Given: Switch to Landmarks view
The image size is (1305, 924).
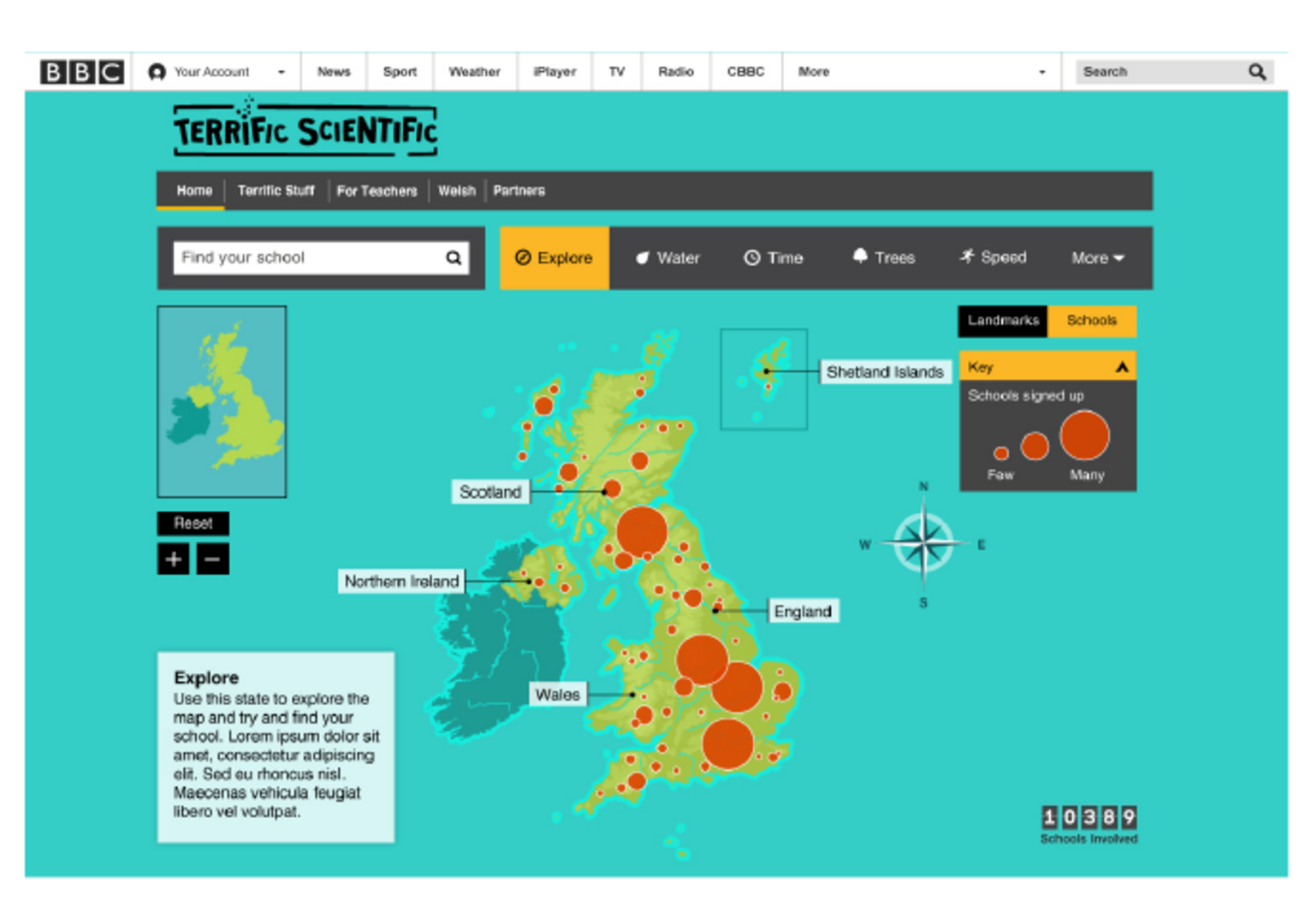Looking at the screenshot, I should [x=1003, y=321].
